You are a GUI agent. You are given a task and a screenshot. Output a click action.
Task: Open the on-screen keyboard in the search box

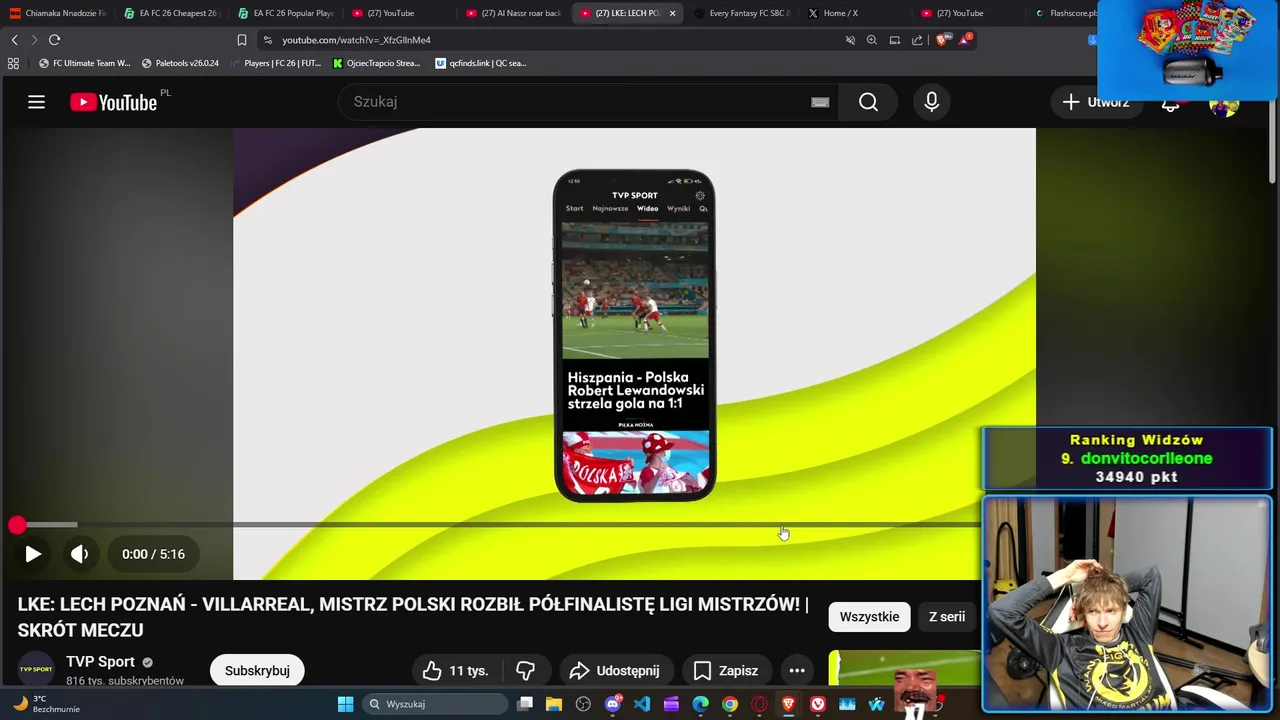point(820,102)
